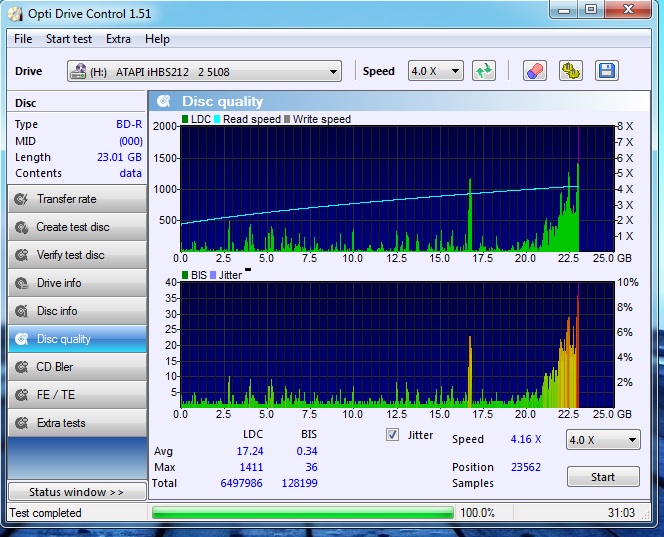This screenshot has width=664, height=537.
Task: Click the BIS Max value 36
Action: click(311, 467)
